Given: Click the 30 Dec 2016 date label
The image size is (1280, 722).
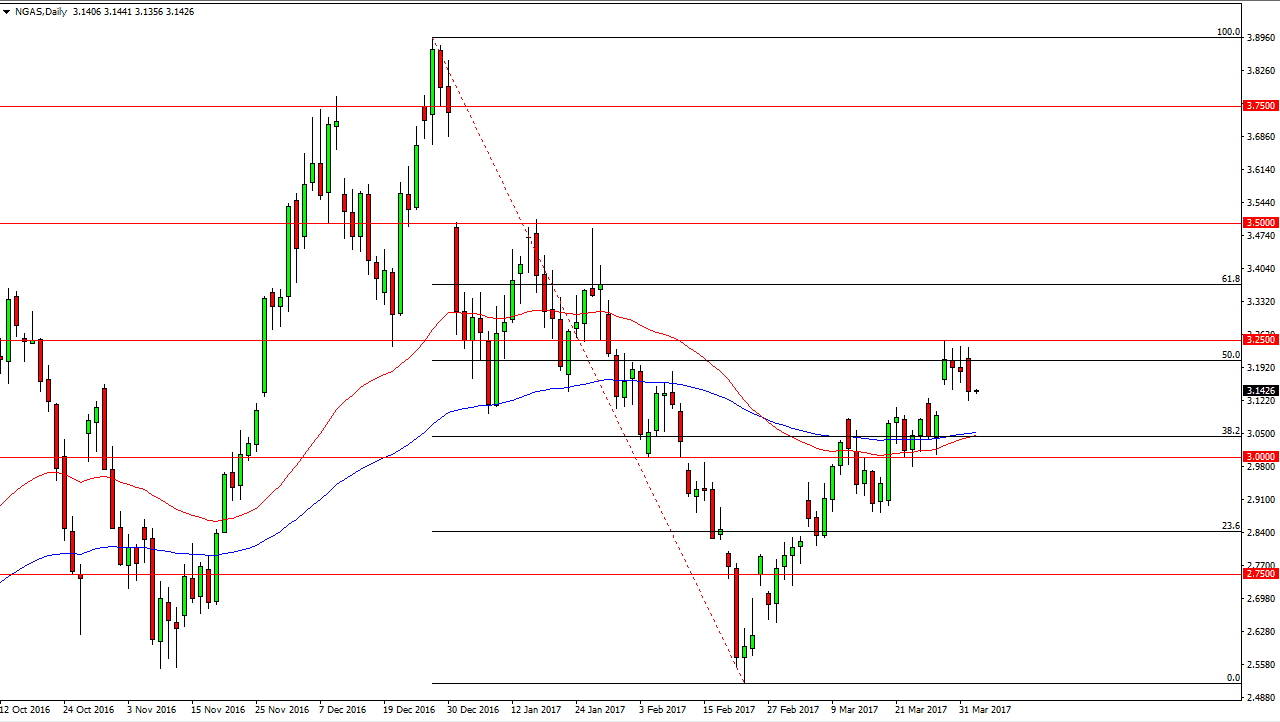Looking at the screenshot, I should (x=473, y=710).
